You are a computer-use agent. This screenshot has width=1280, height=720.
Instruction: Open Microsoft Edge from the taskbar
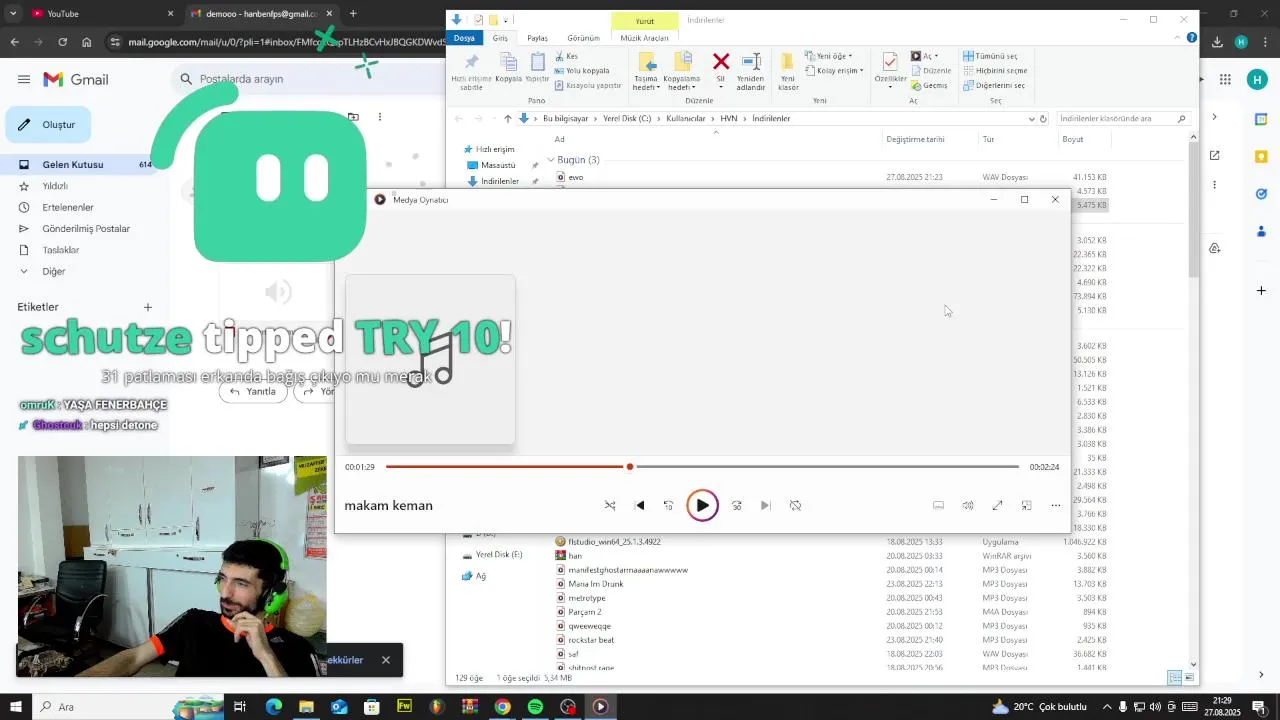(x=273, y=707)
